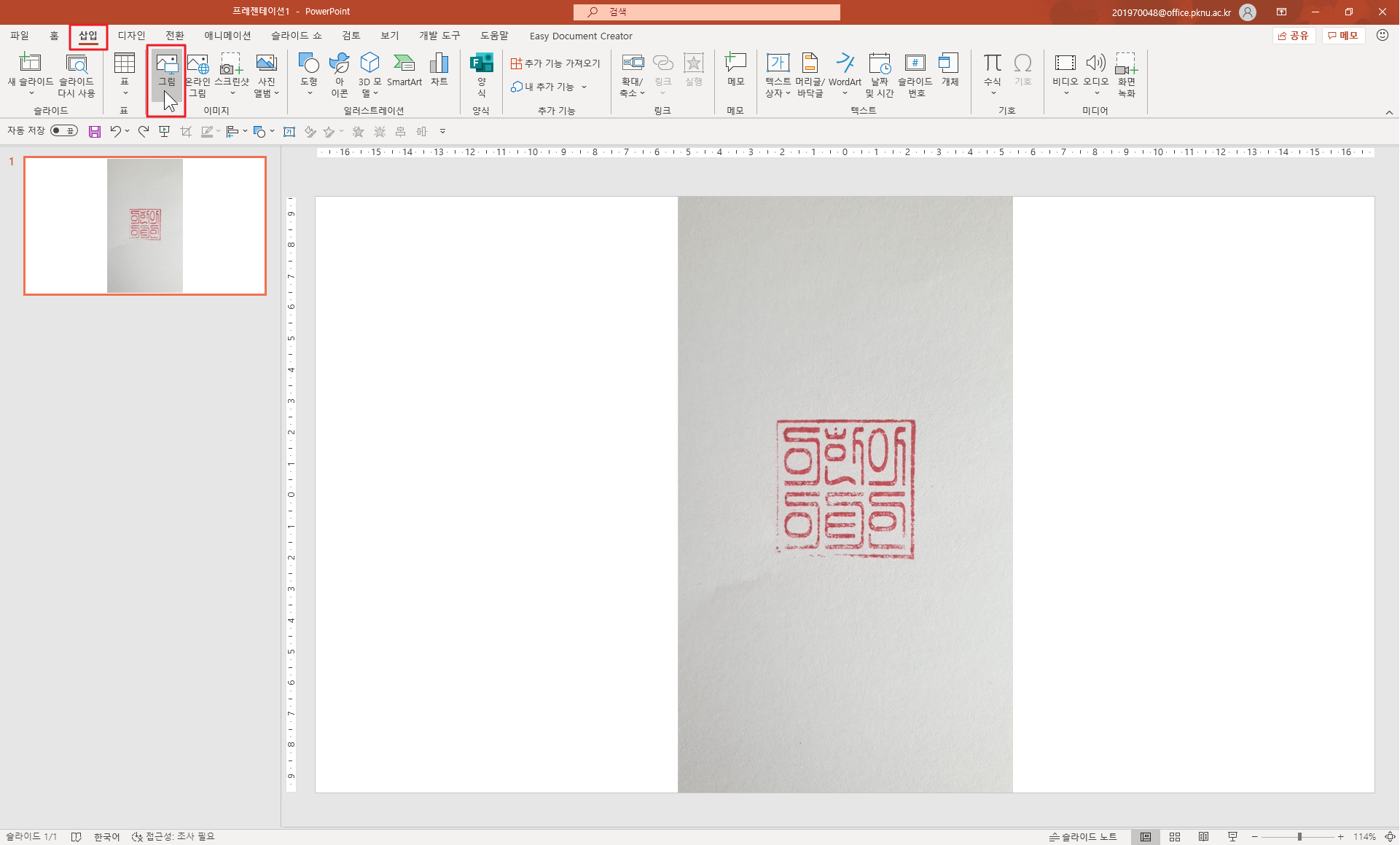Click 추가 기능 가져오기 button
1400x845 pixels.
[555, 63]
